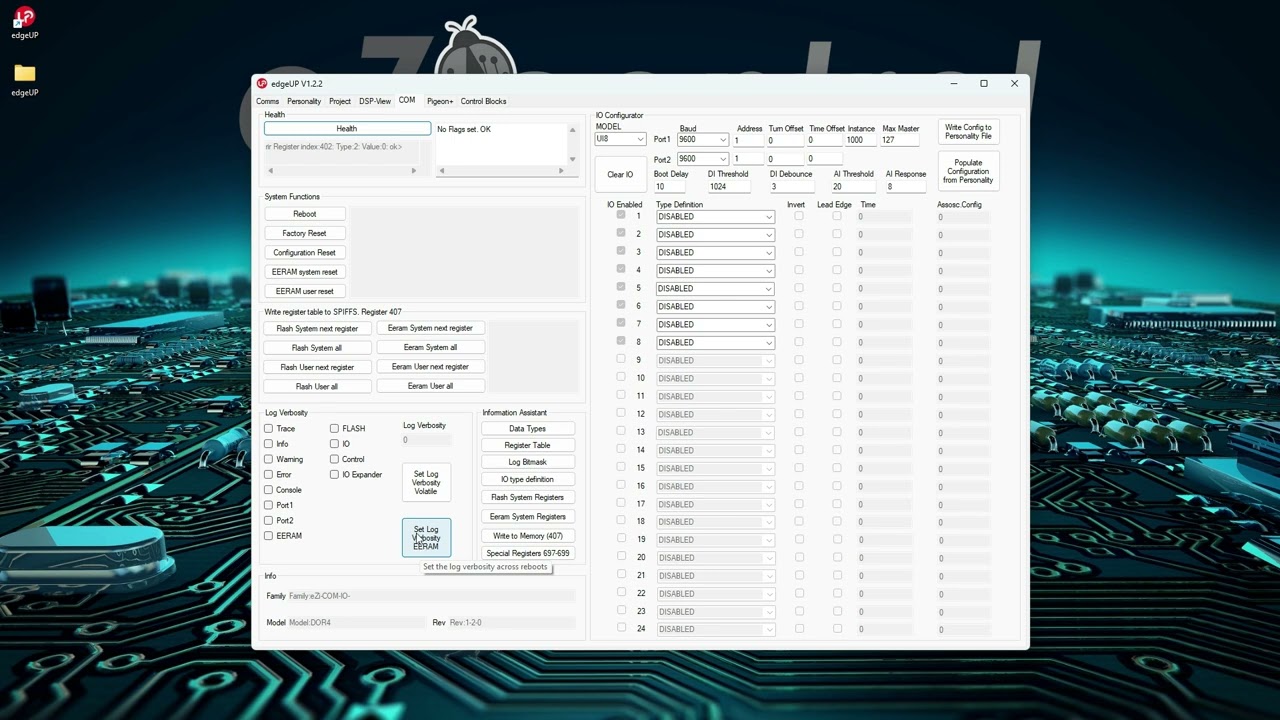Open the Personality tab

304,101
